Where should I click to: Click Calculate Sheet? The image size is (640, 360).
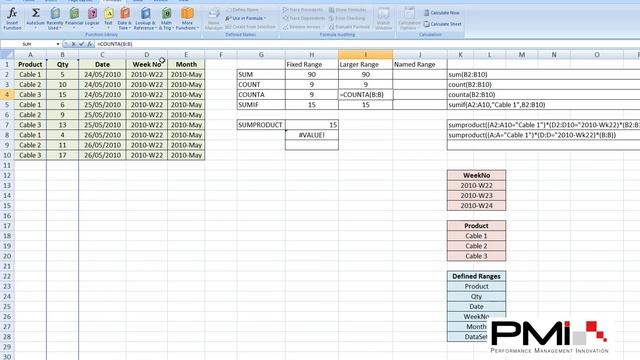(x=442, y=24)
